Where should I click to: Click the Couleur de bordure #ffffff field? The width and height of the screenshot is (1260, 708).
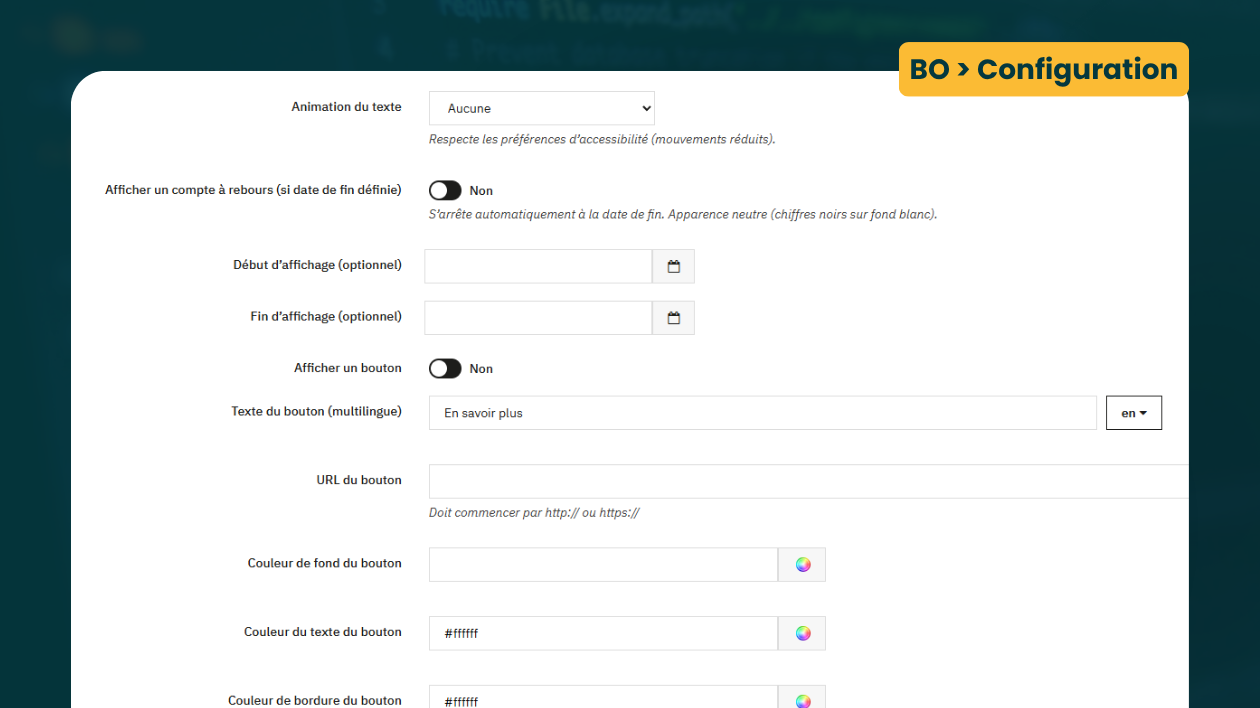tap(603, 698)
